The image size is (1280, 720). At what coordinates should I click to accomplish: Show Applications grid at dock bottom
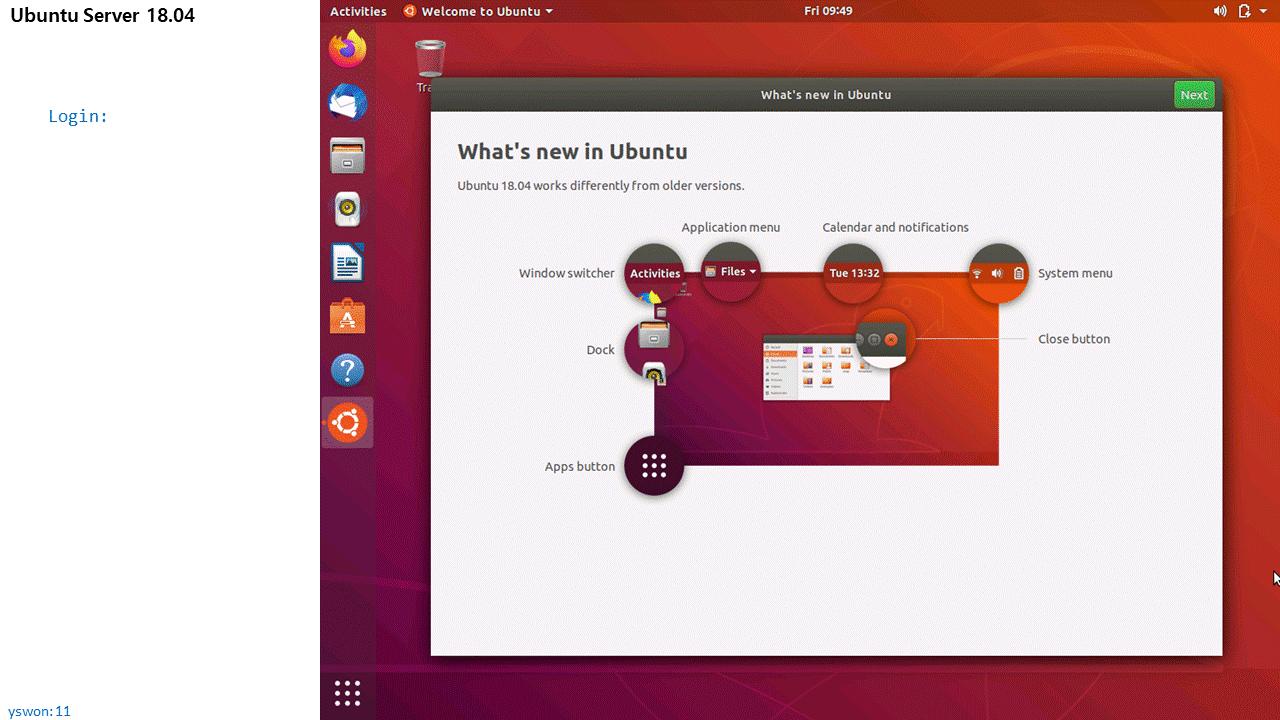(x=347, y=693)
